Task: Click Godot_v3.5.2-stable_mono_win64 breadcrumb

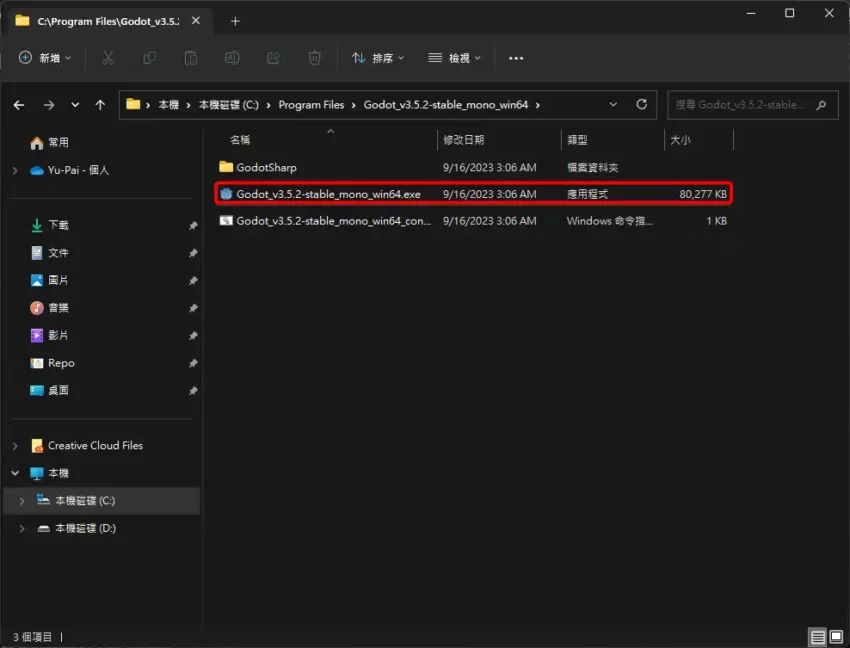Action: 446,105
